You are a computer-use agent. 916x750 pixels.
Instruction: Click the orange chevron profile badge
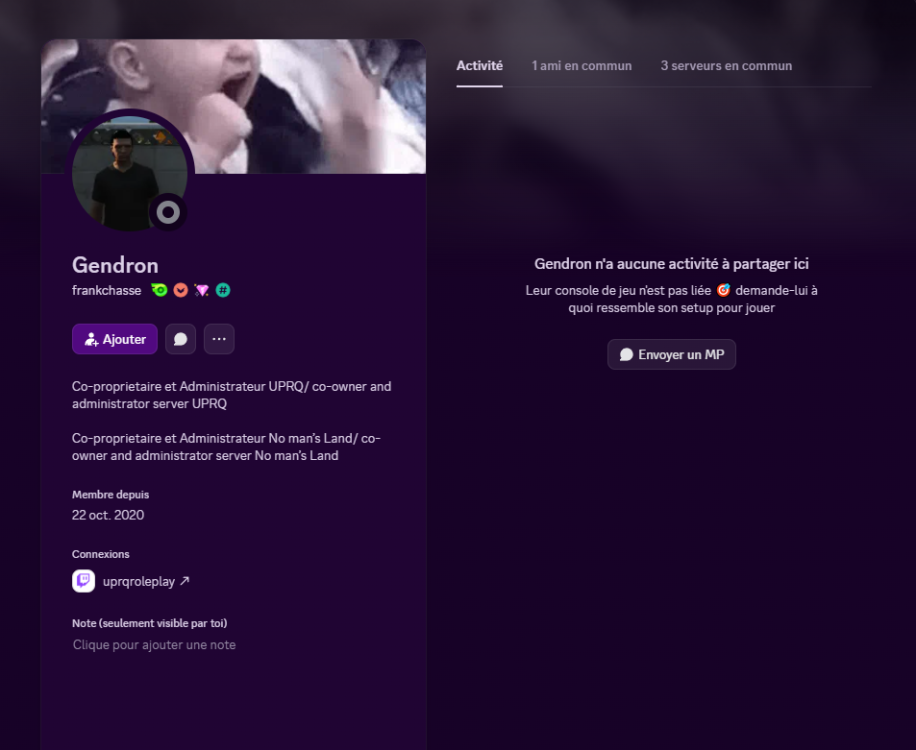point(181,290)
